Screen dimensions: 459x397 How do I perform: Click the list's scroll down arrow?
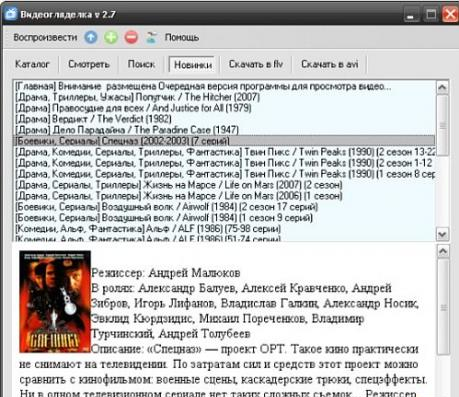click(x=442, y=234)
